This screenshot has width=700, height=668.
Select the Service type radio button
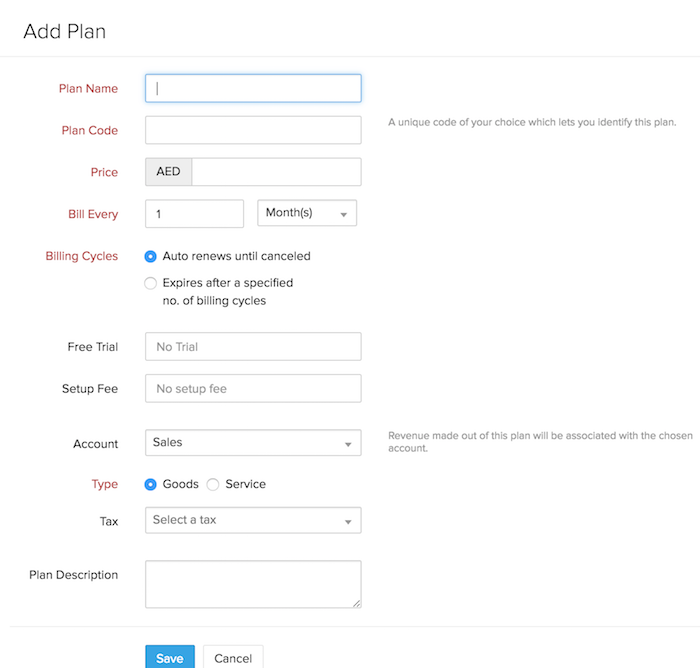213,484
